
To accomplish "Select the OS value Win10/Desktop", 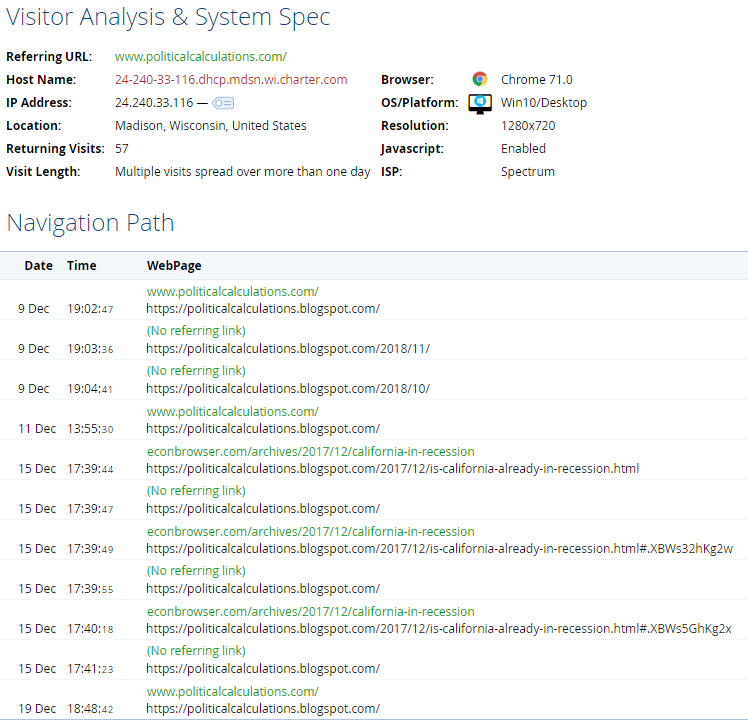I will (x=544, y=103).
